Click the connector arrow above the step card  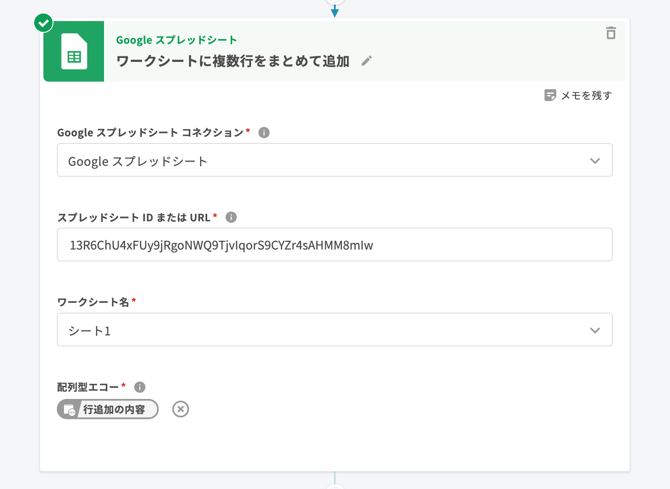click(335, 9)
